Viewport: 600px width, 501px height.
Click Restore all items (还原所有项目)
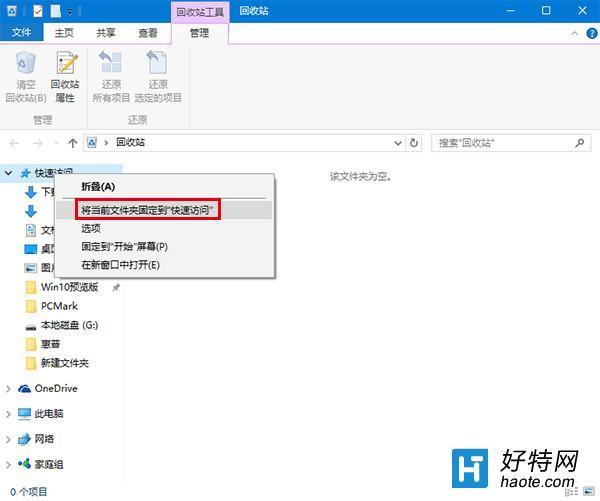point(111,77)
